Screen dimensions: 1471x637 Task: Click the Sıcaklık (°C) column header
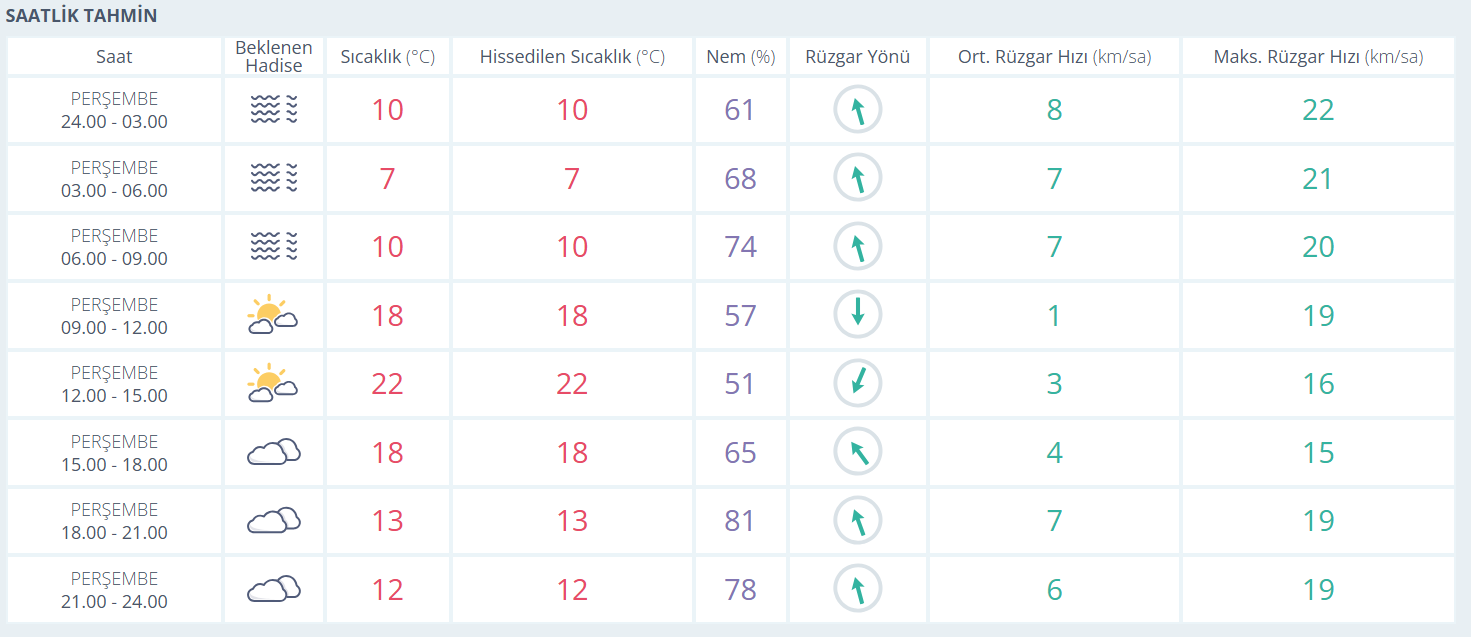(387, 57)
